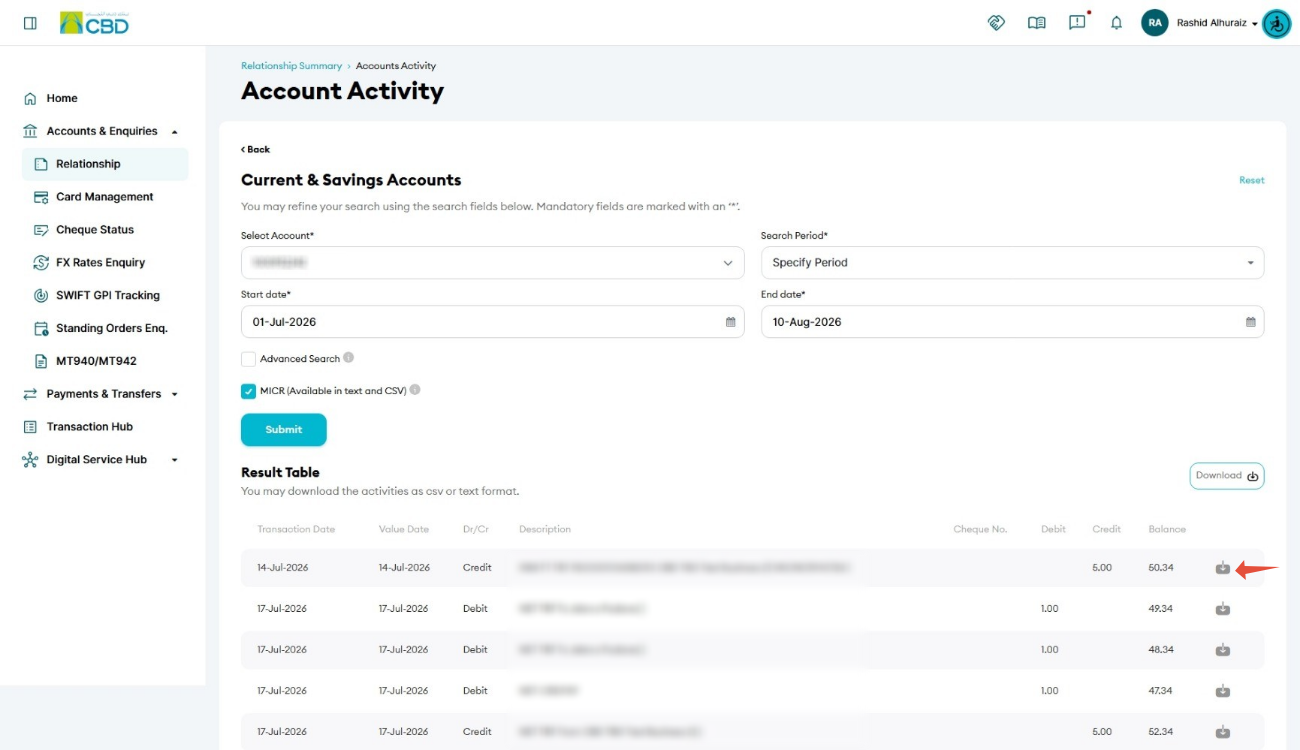Viewport: 1300px width, 750px height.
Task: Download the transaction with balance 50.34
Action: click(x=1222, y=568)
